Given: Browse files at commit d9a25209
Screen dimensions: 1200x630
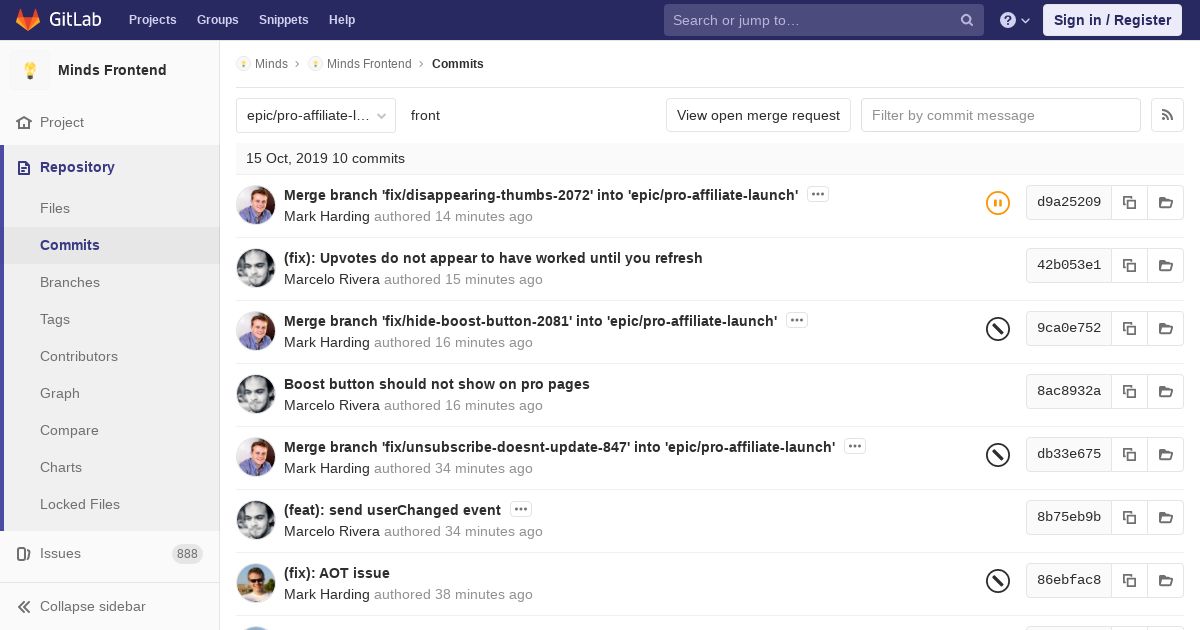Looking at the screenshot, I should 1165,202.
